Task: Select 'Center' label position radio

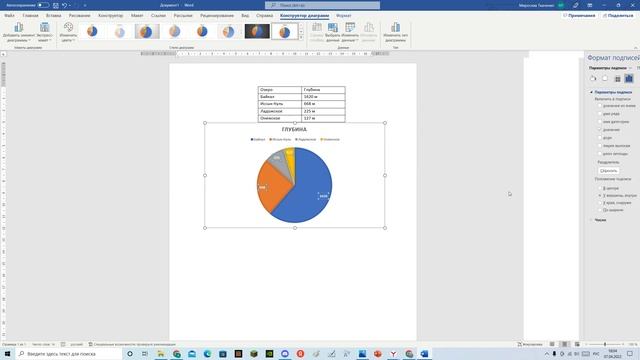Action: coord(600,188)
